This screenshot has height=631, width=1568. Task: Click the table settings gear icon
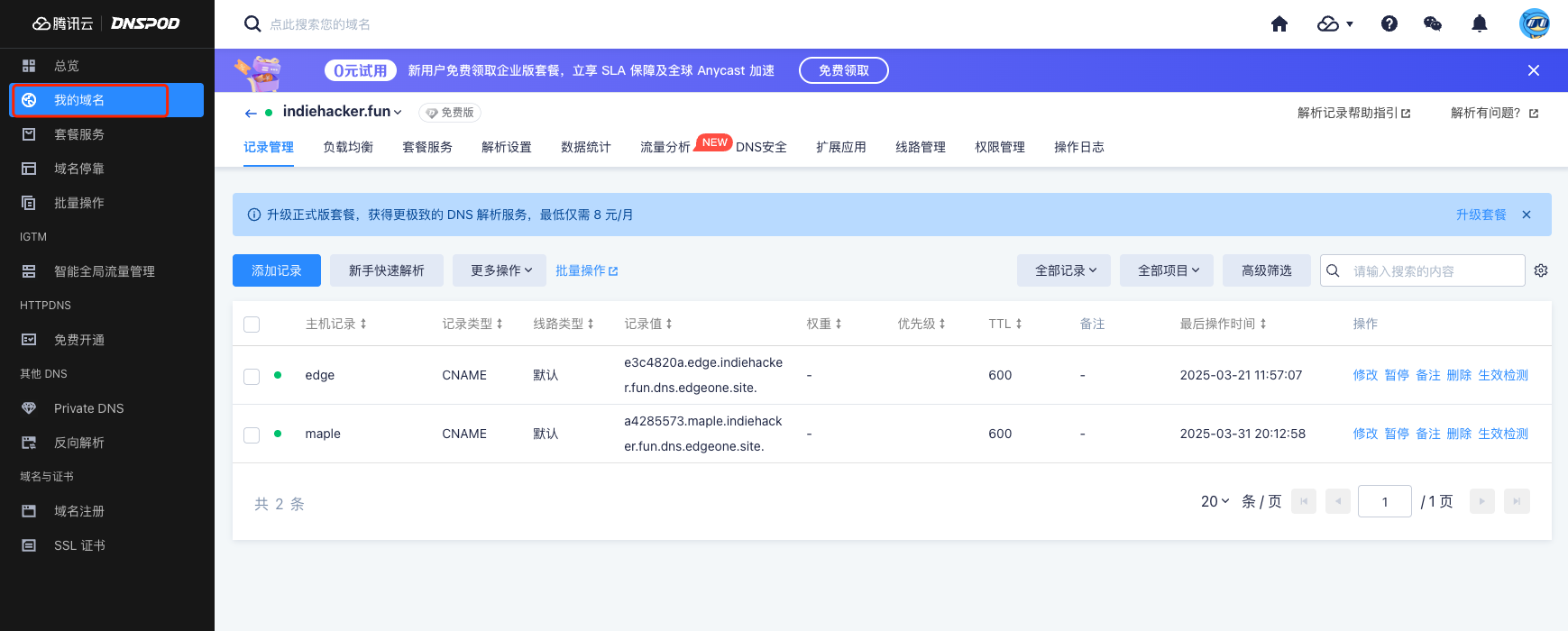pos(1541,270)
